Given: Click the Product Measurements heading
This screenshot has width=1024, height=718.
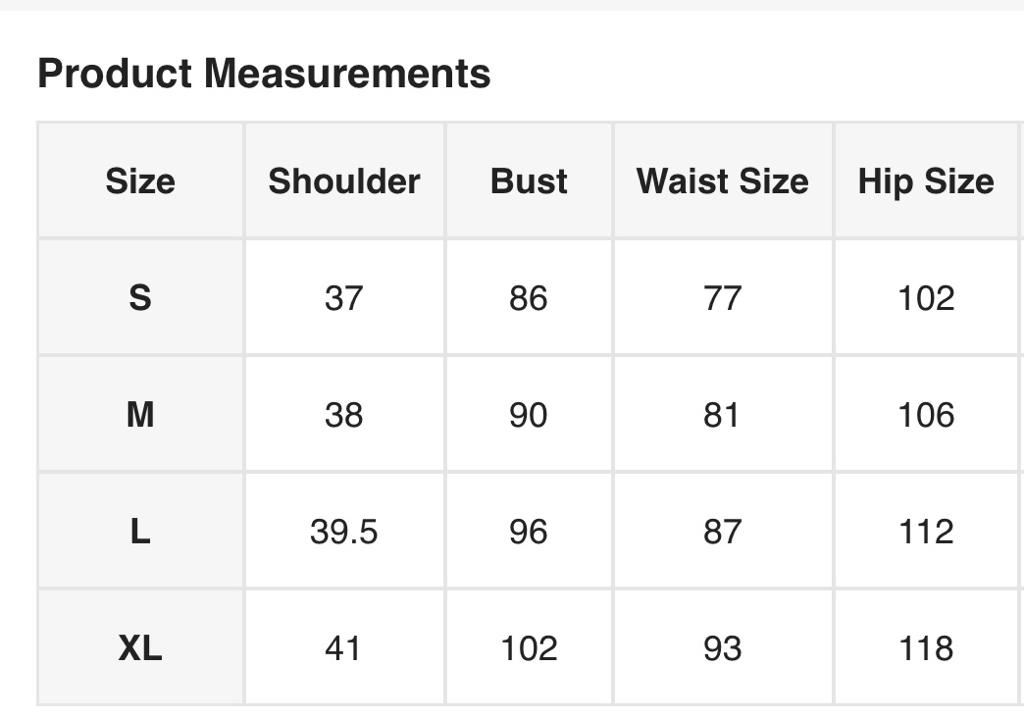Looking at the screenshot, I should (264, 74).
